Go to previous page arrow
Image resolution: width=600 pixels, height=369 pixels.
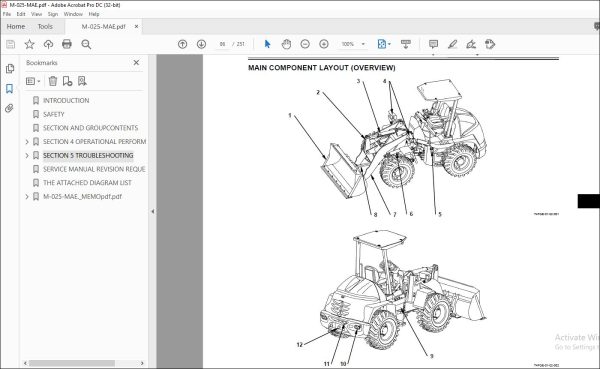(183, 44)
